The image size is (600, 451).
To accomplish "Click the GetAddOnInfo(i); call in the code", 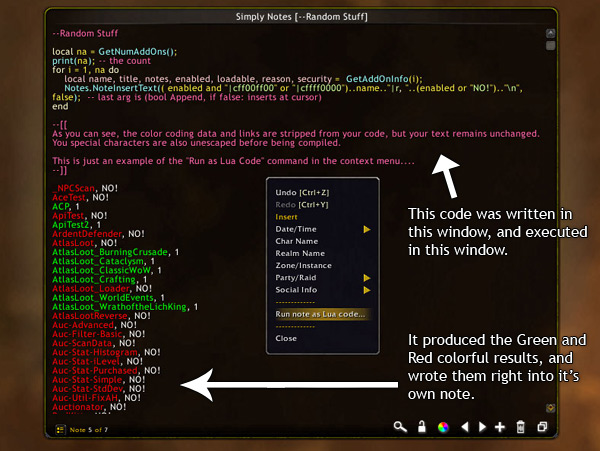I will [384, 79].
